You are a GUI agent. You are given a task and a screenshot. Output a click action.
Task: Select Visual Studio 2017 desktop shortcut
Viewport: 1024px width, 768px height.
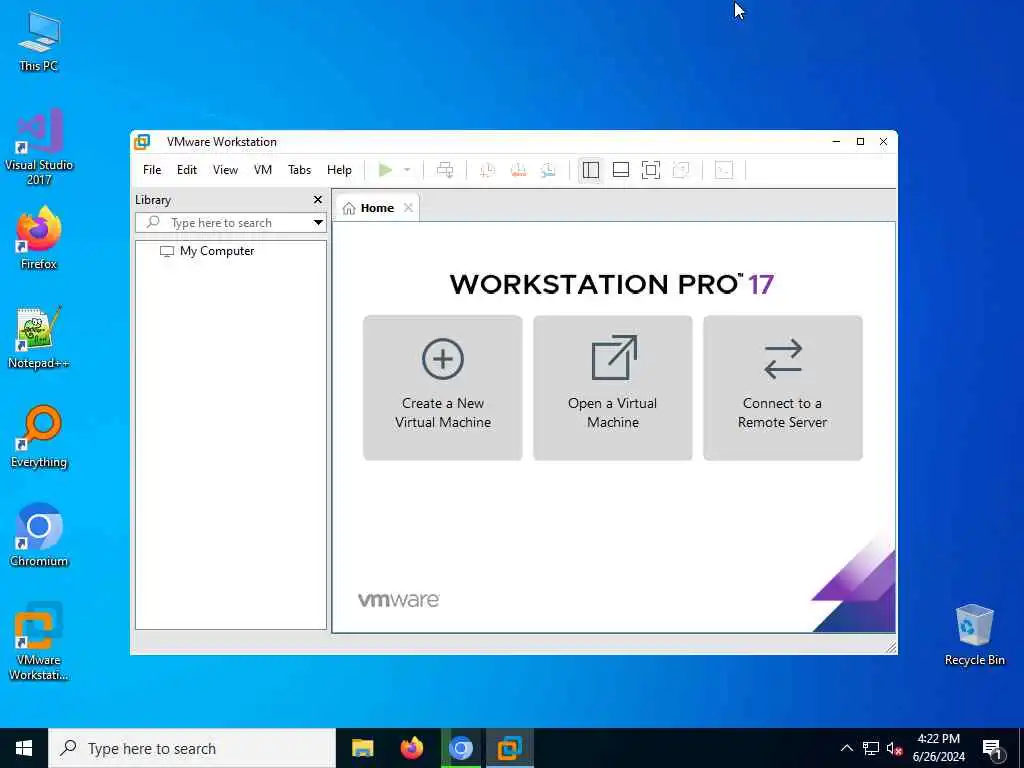point(39,147)
